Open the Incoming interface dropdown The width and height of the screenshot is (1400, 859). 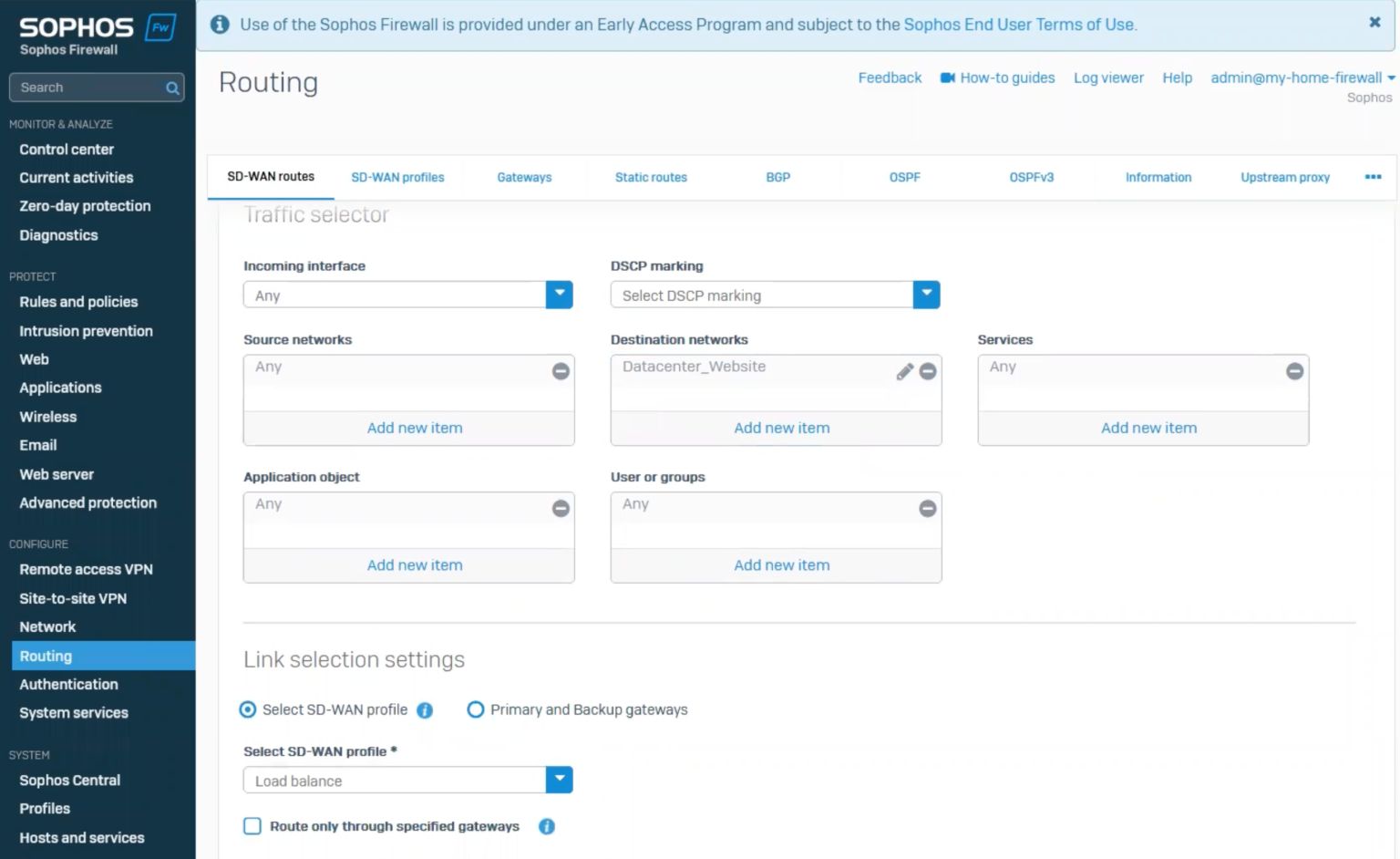pyautogui.click(x=559, y=295)
